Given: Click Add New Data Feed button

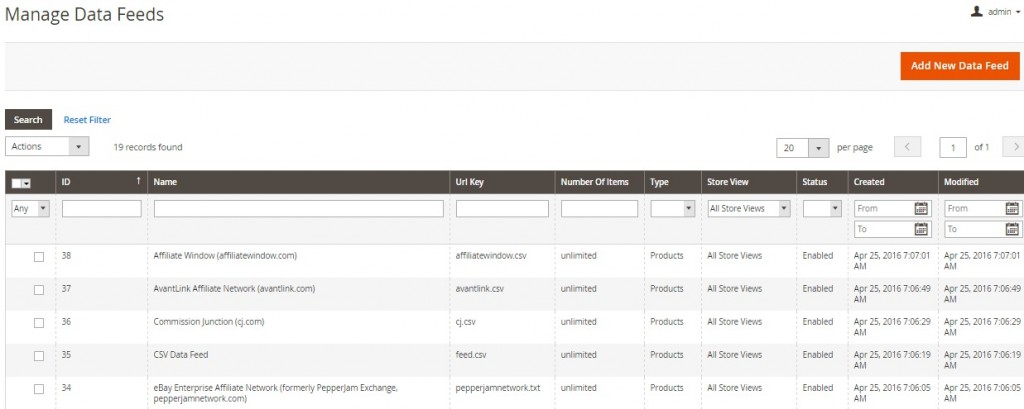Looking at the screenshot, I should tap(959, 66).
